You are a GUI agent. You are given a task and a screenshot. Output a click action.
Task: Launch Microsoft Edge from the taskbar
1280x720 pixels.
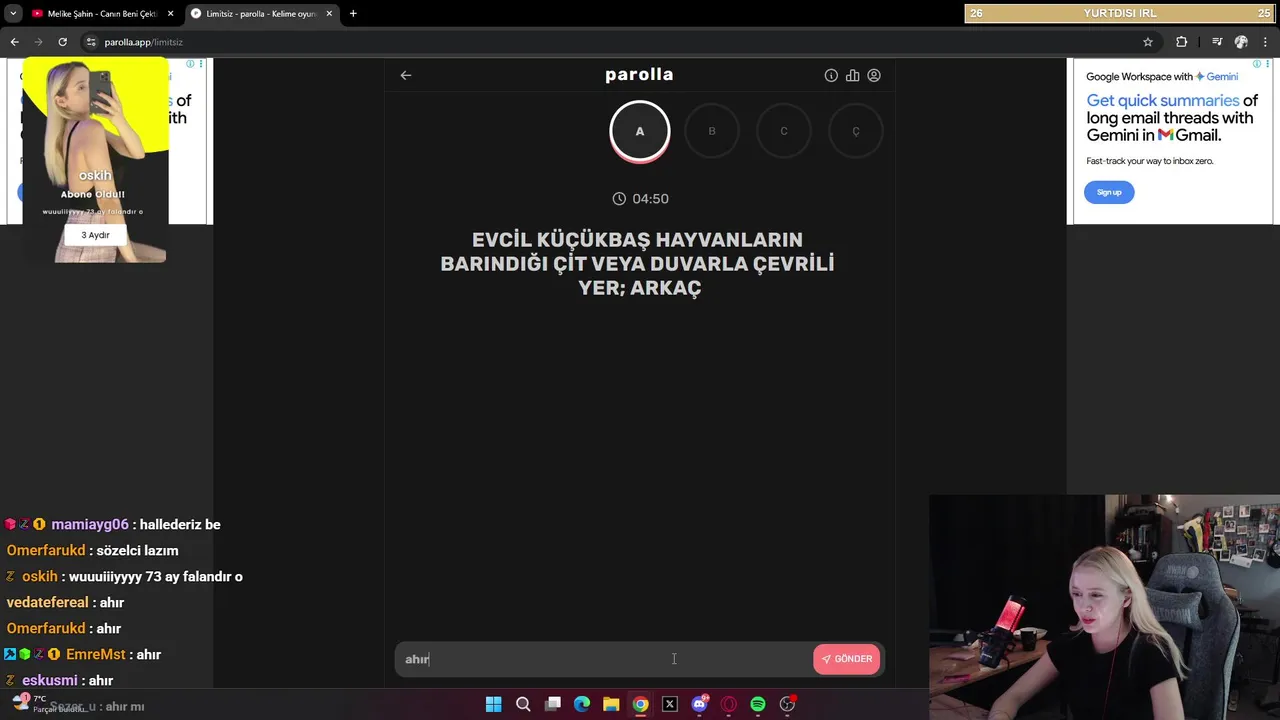point(582,704)
